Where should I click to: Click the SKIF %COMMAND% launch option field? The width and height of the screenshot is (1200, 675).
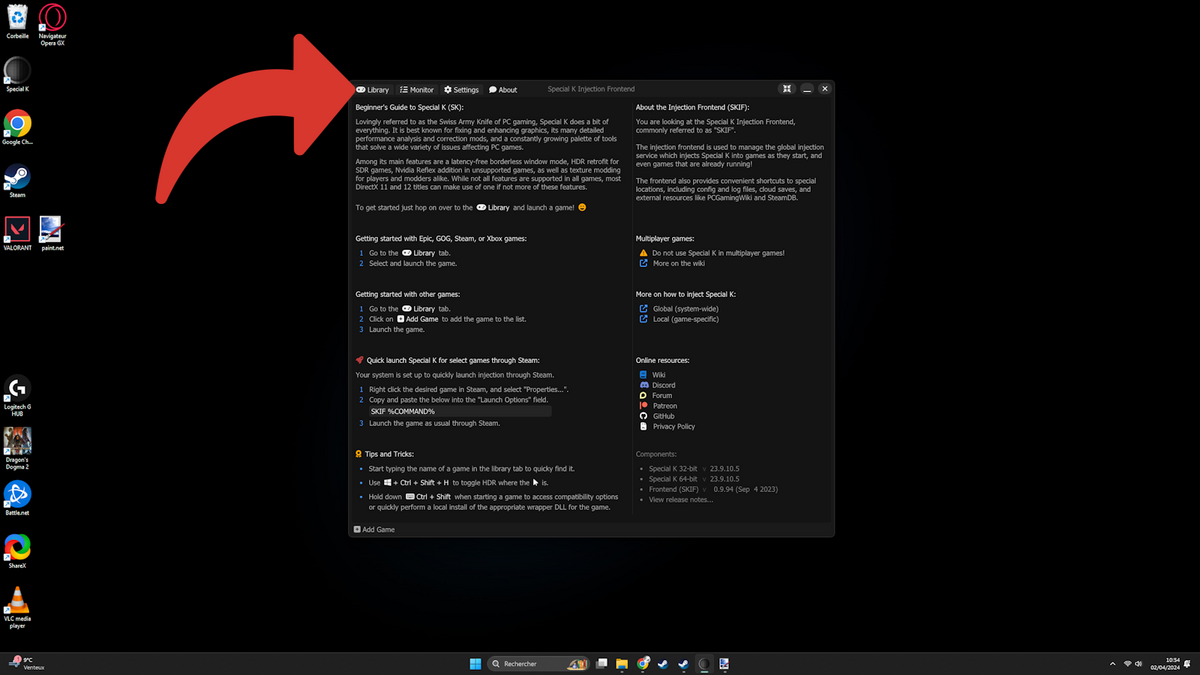coord(460,411)
